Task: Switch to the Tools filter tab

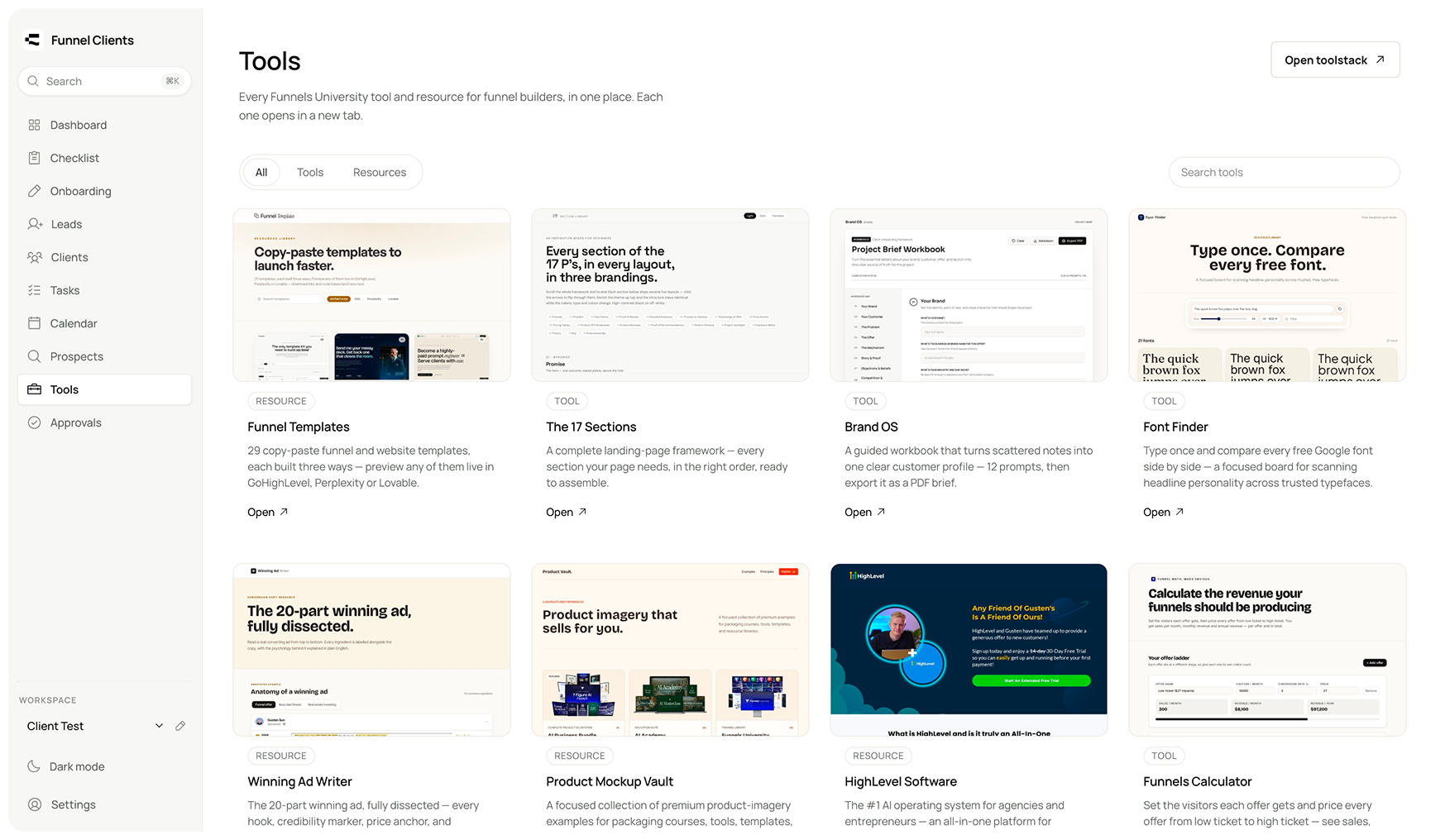Action: click(310, 172)
